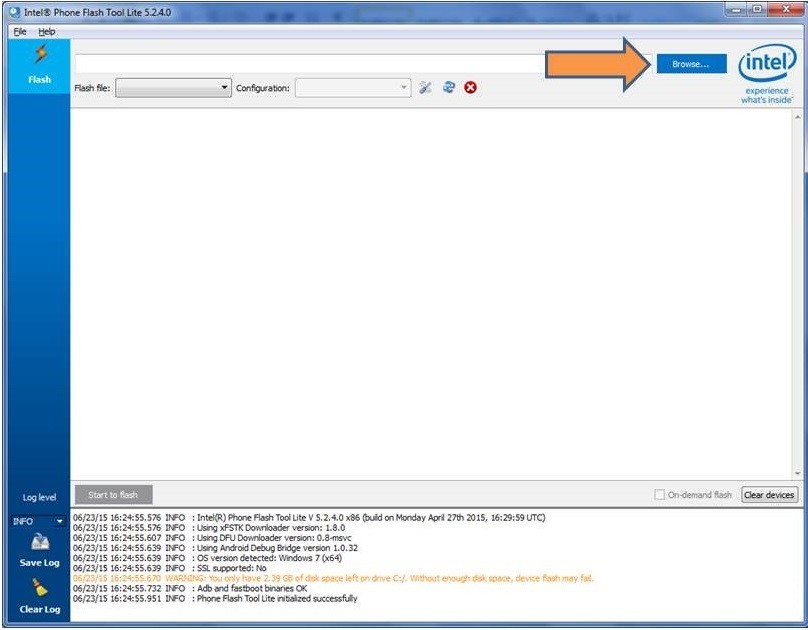The height and width of the screenshot is (630, 808).
Task: Refresh with the blue arrows icon
Action: [449, 87]
